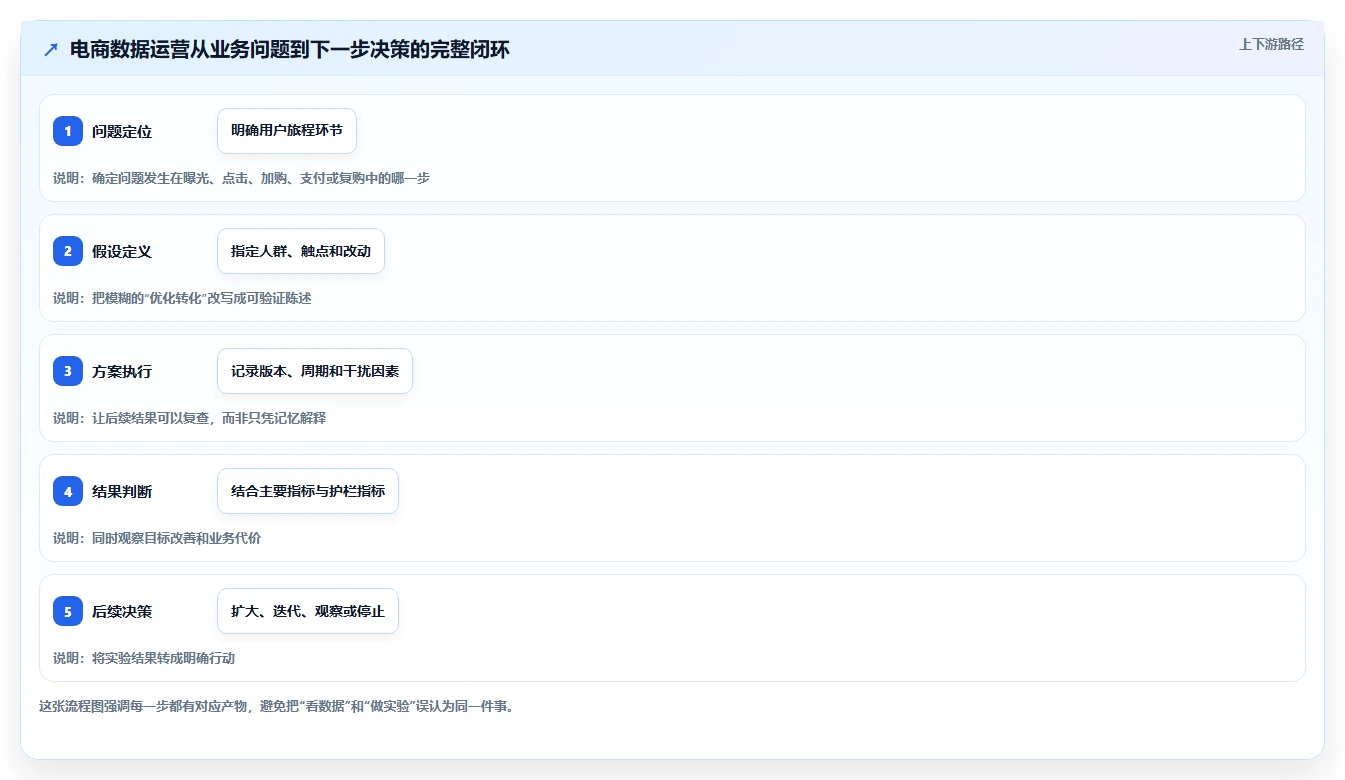Click the 结果判断 step label
Viewport: 1345px width, 780px height.
[x=122, y=491]
